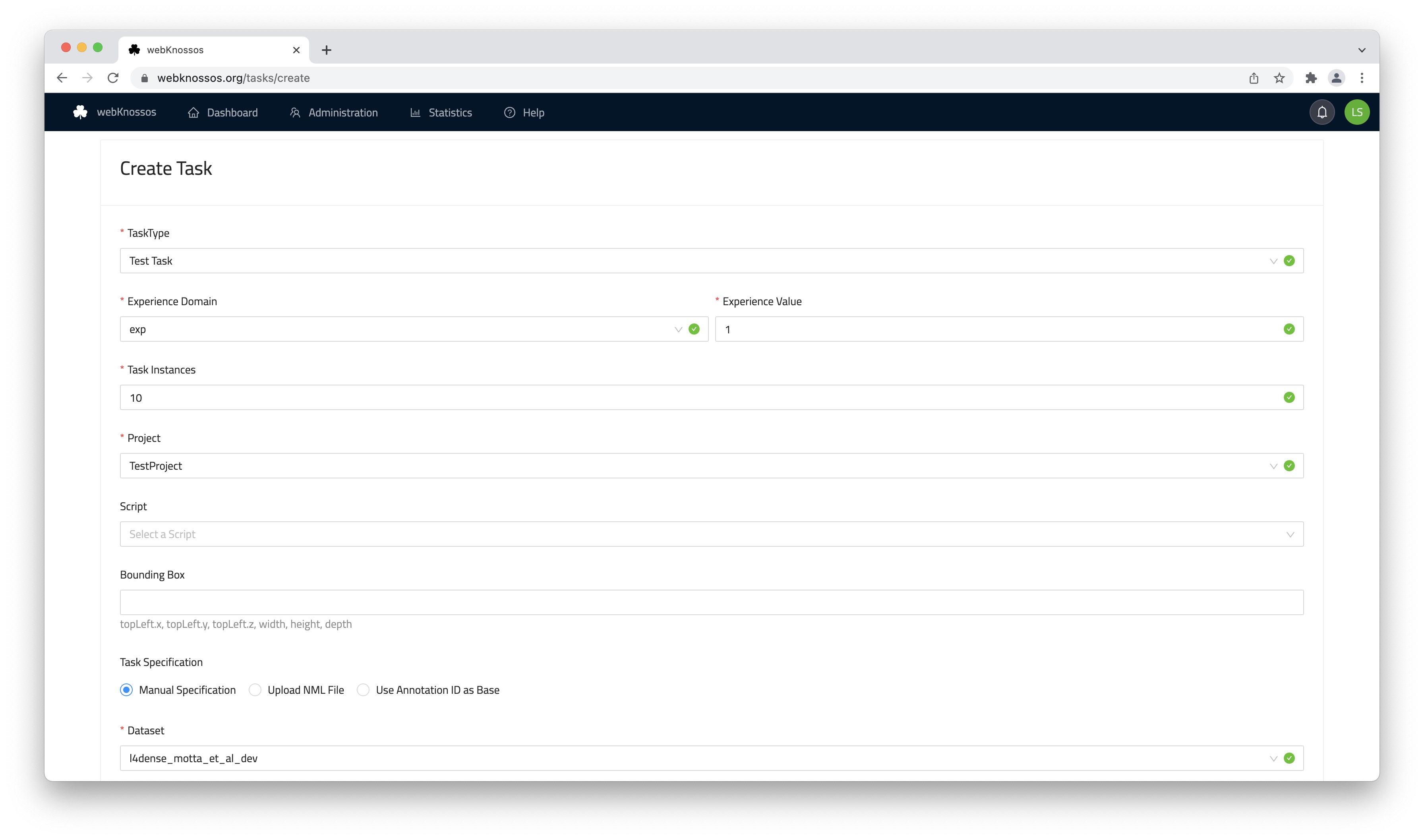Click the 'Bounding Box' label
This screenshot has height=840, width=1424.
pos(152,575)
